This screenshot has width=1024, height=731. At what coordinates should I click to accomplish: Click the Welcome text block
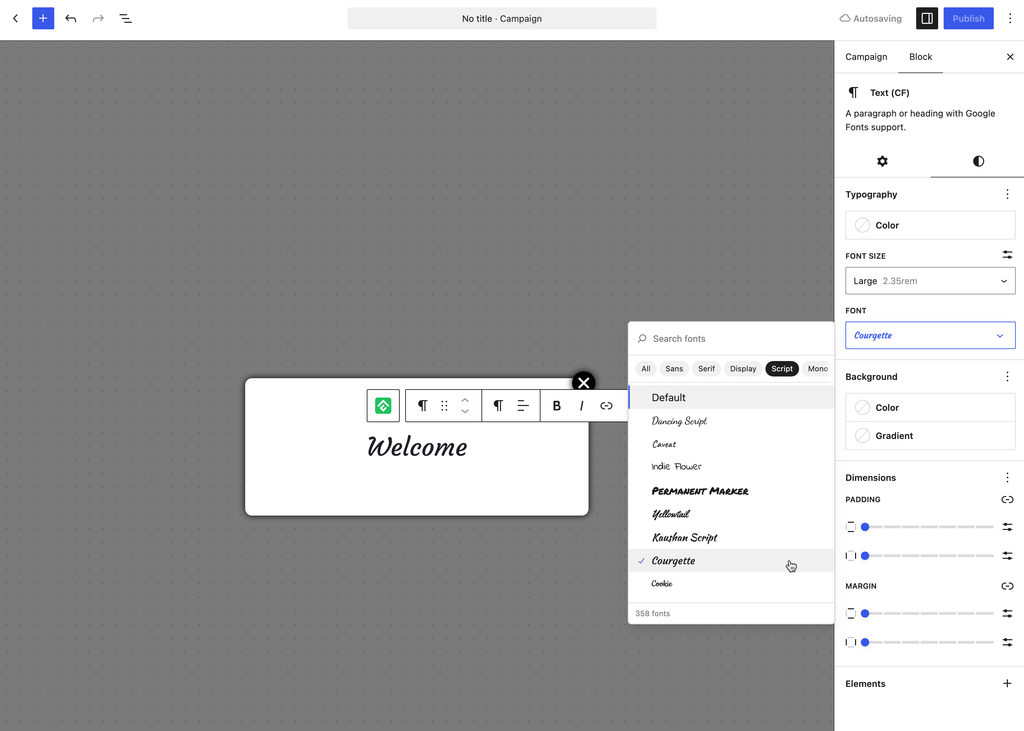point(417,447)
